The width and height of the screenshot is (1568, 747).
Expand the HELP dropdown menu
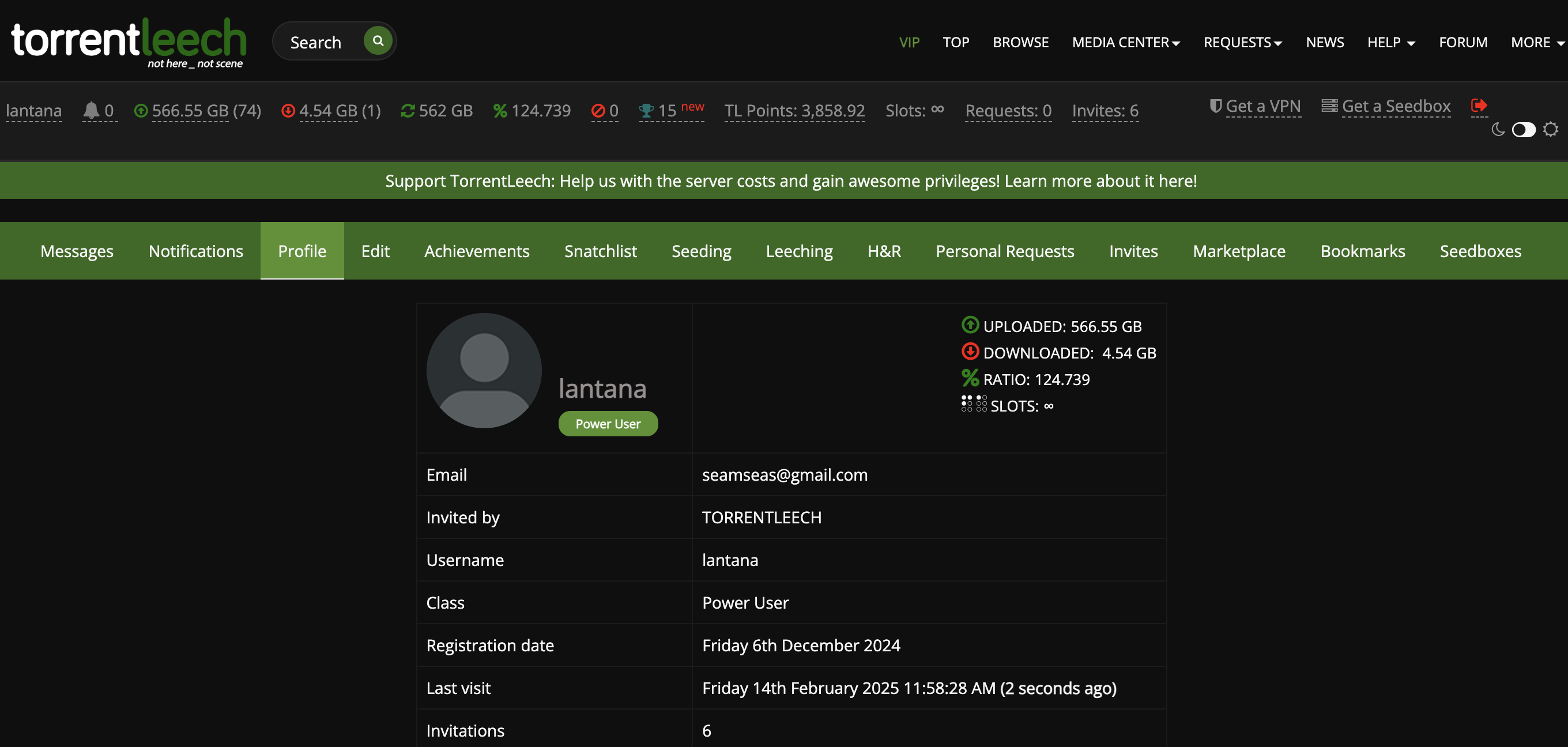click(x=1391, y=42)
